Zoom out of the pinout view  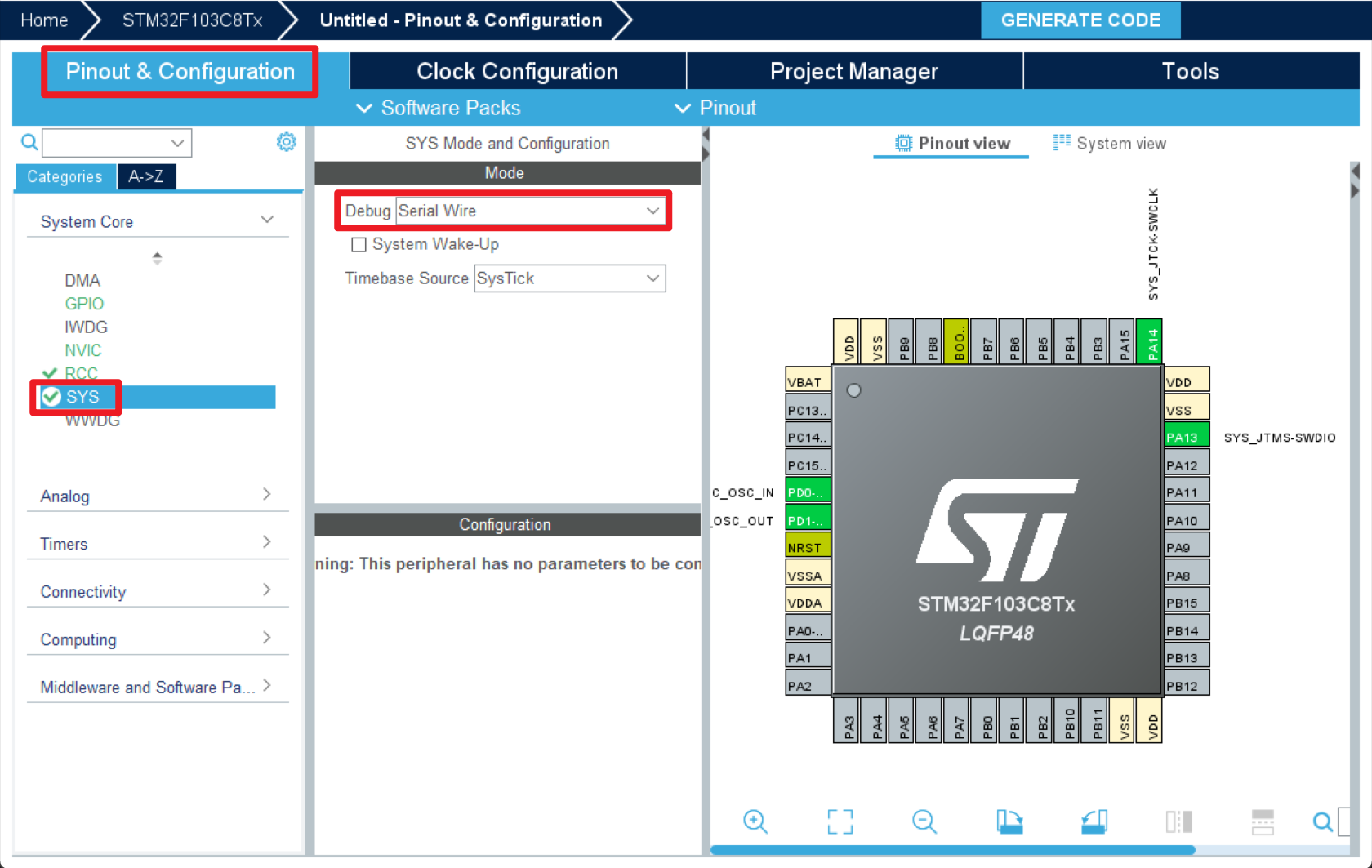pyautogui.click(x=924, y=821)
